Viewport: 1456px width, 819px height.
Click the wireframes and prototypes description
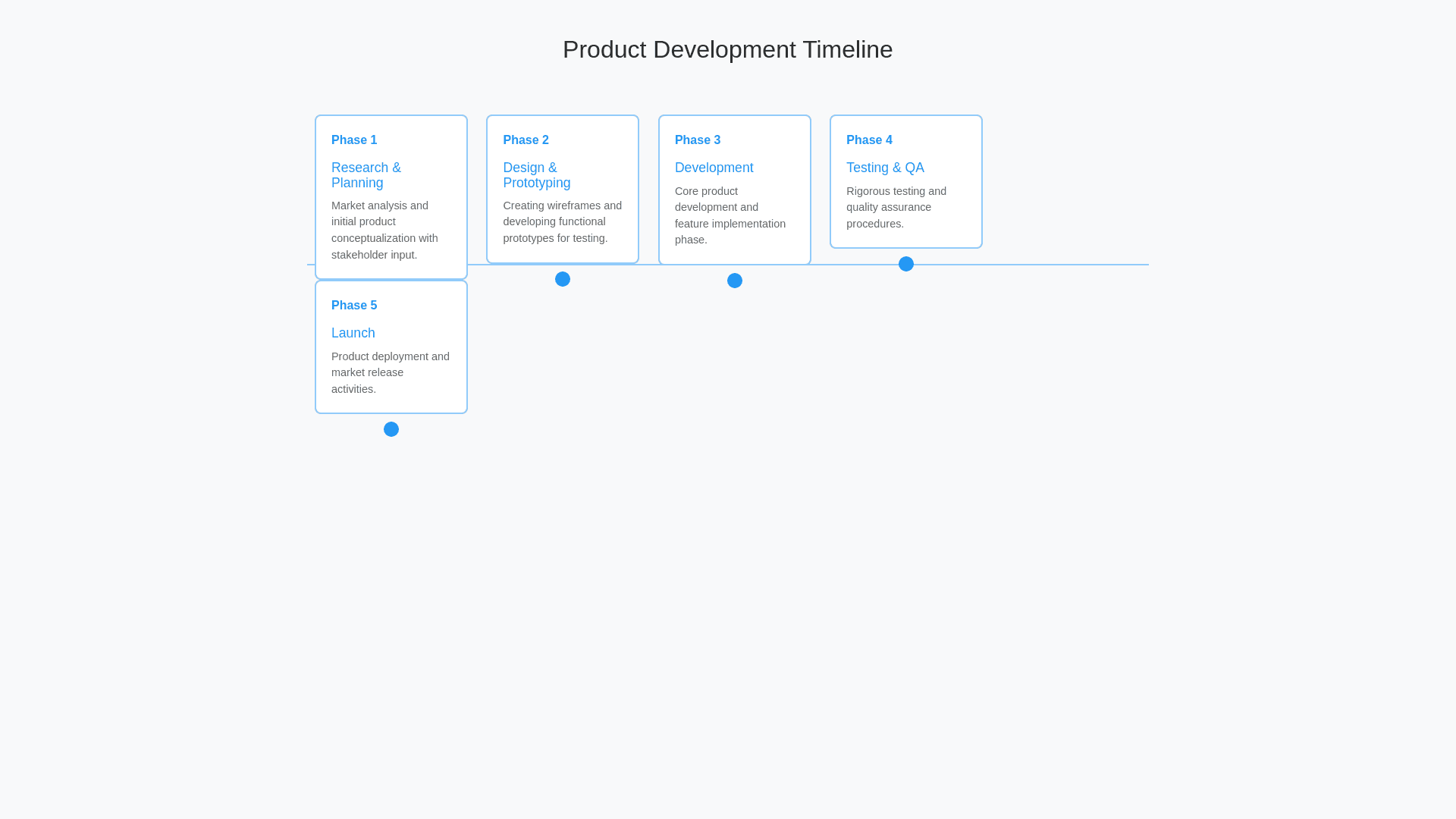[x=562, y=221]
